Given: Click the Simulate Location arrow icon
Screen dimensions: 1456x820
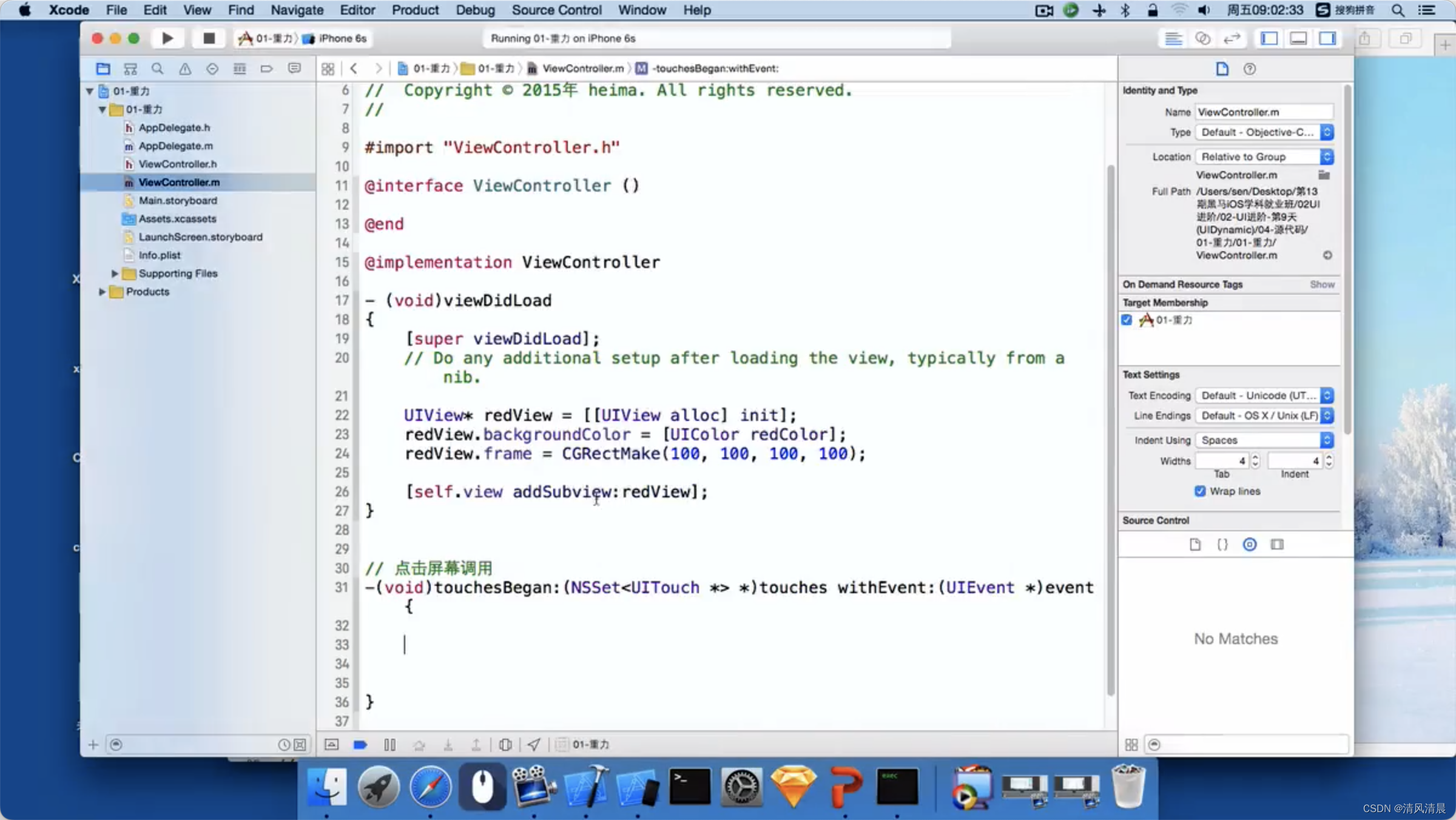Looking at the screenshot, I should click(x=533, y=744).
